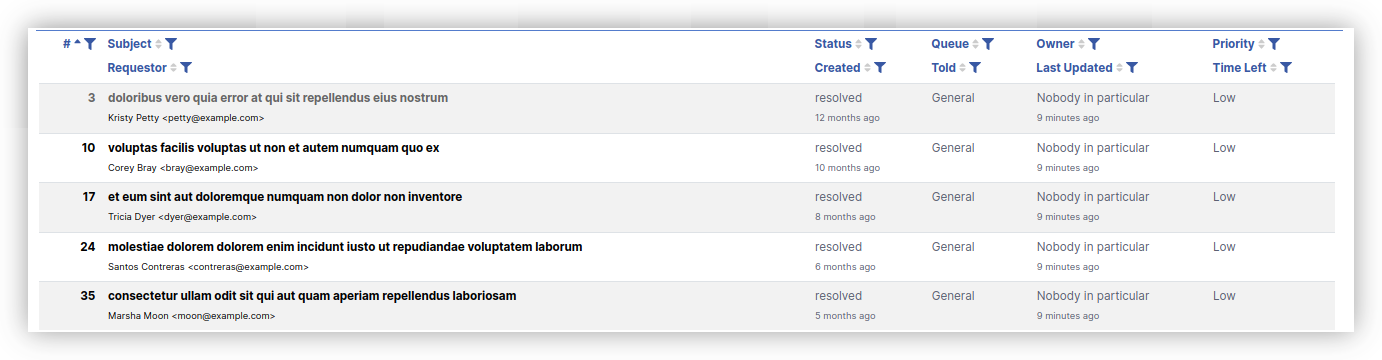Open ticket 'consectetur ullam odit sit qui'
1382x360 pixels.
312,296
